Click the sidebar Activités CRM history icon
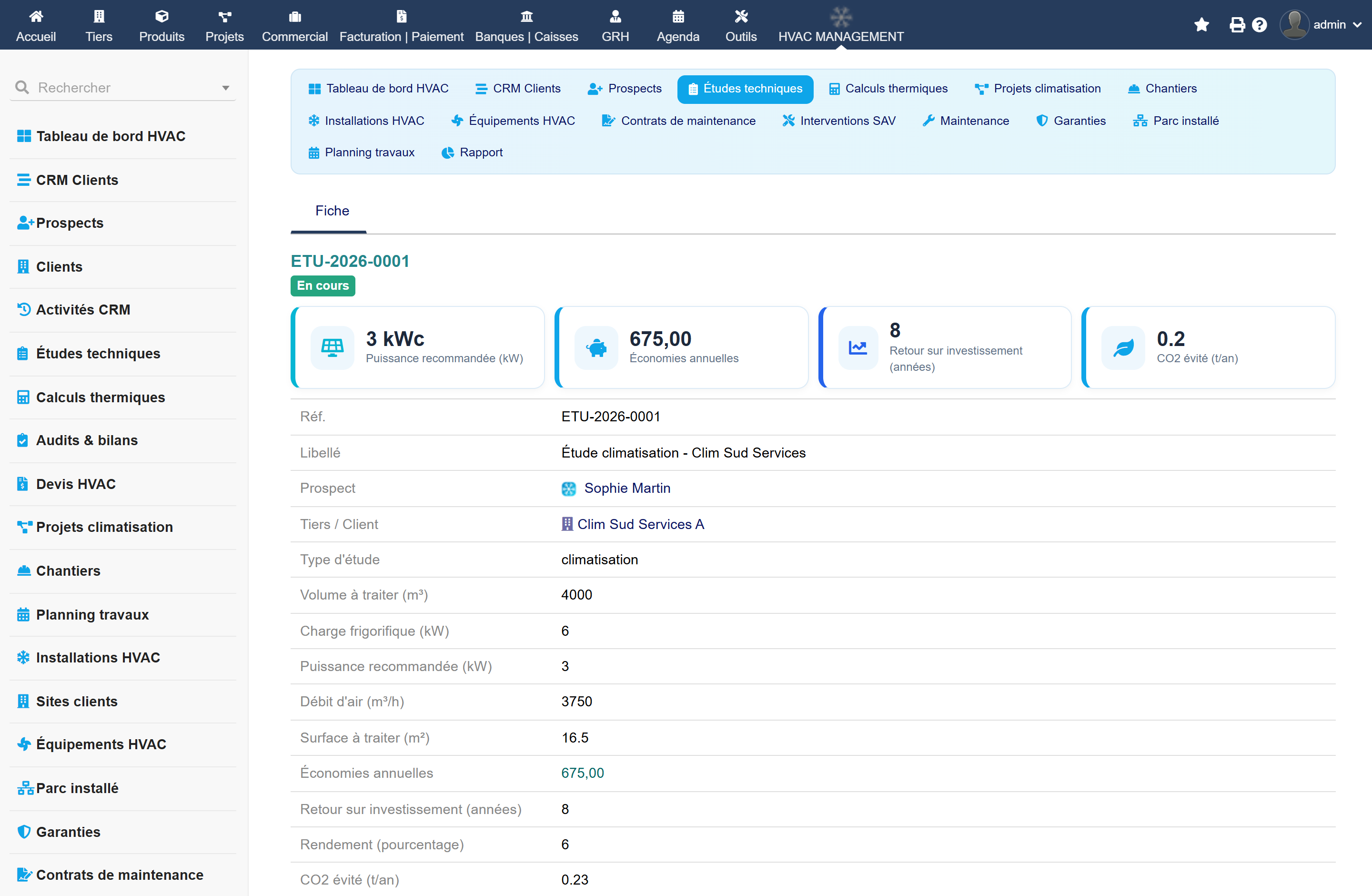Image resolution: width=1372 pixels, height=896 pixels. pyautogui.click(x=24, y=310)
